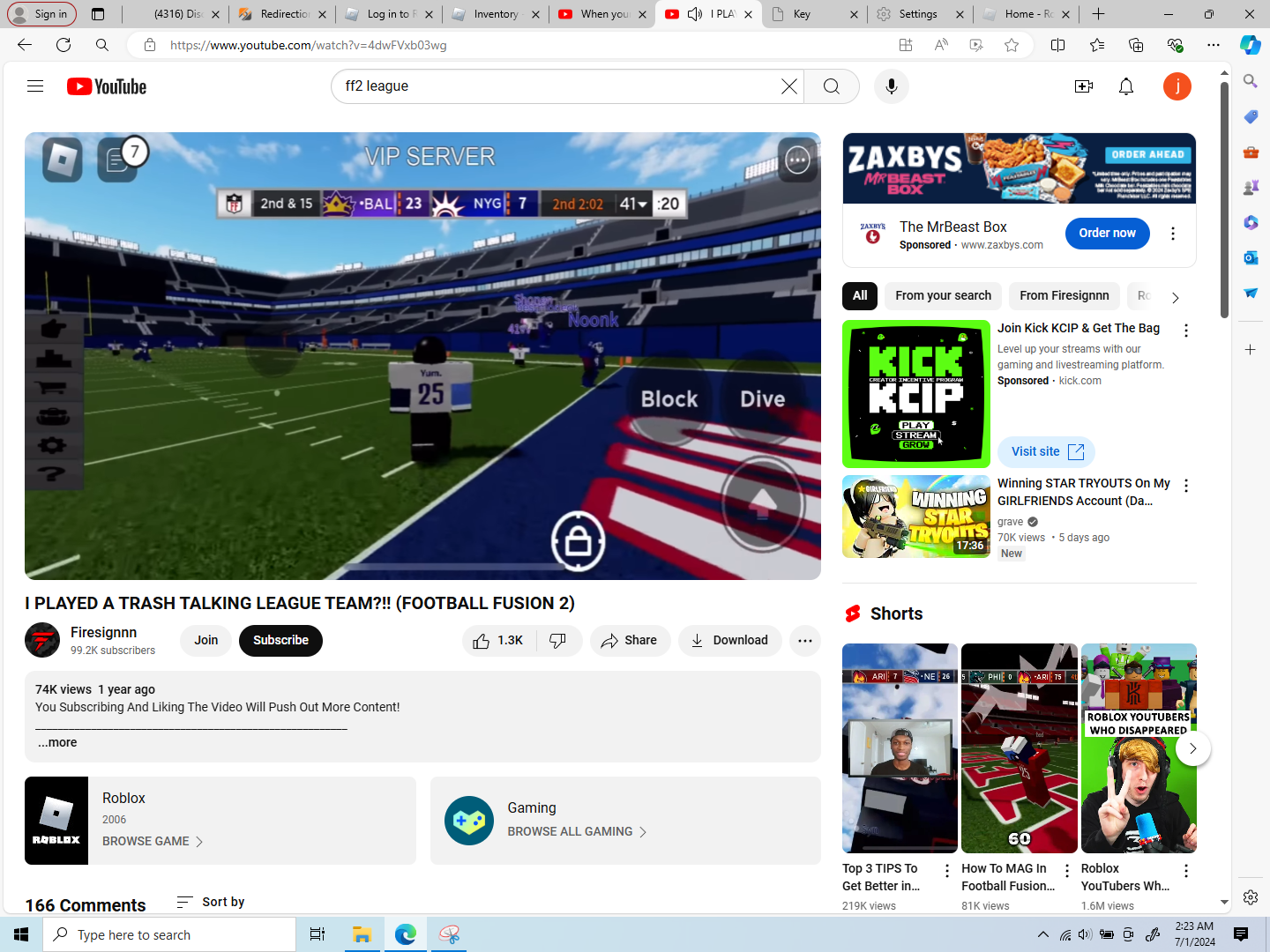Open Edge favorites list
This screenshot has width=1270, height=952.
1097,45
